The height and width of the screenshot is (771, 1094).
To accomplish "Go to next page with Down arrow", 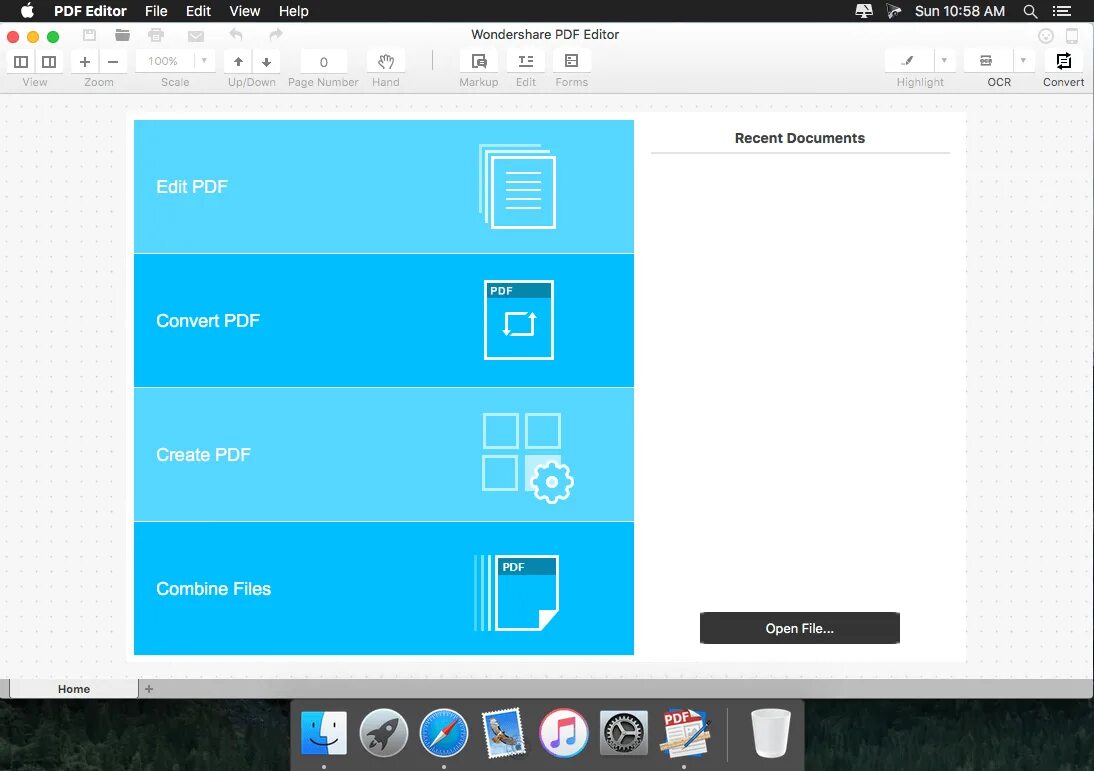I will (x=267, y=61).
